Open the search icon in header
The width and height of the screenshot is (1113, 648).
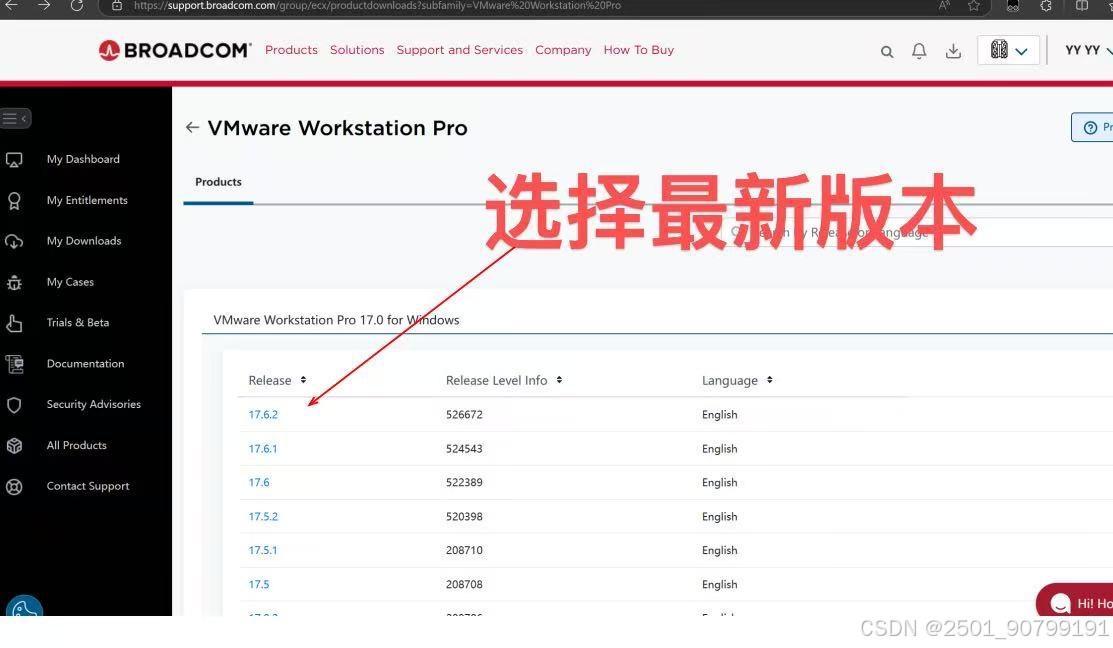point(887,52)
